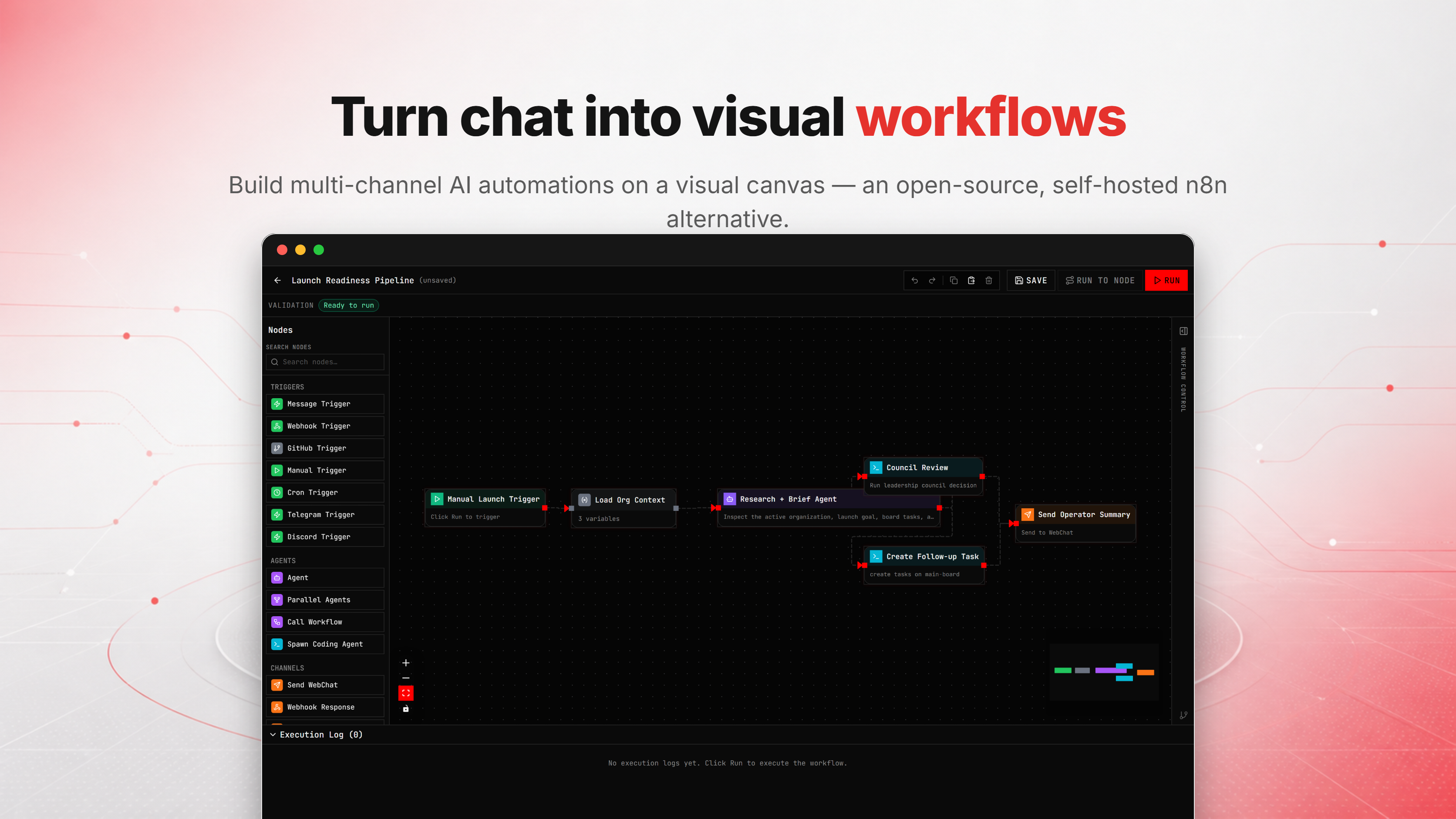The height and width of the screenshot is (819, 1456).
Task: Expand the Workflow Control side panel icon
Action: click(x=1183, y=331)
